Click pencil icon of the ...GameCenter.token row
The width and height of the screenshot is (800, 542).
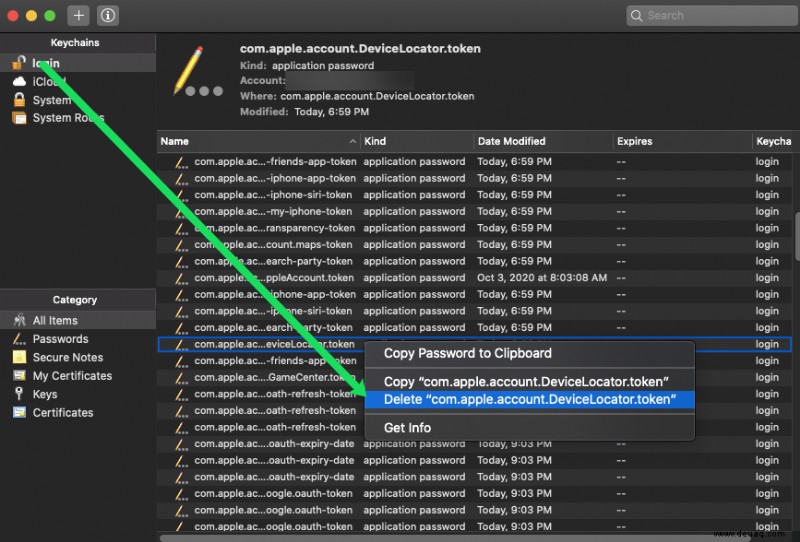coord(181,378)
